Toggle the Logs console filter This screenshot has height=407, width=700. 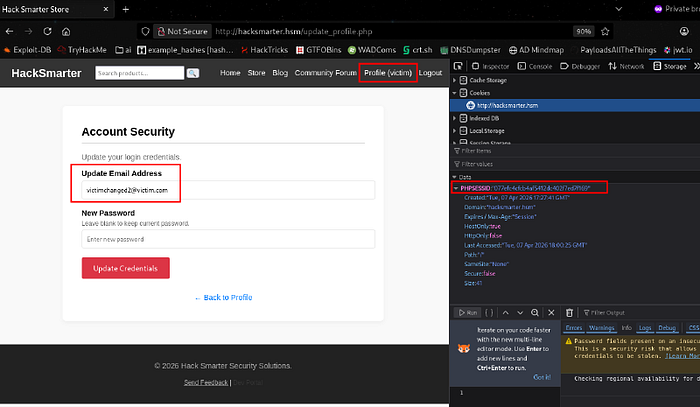click(645, 328)
